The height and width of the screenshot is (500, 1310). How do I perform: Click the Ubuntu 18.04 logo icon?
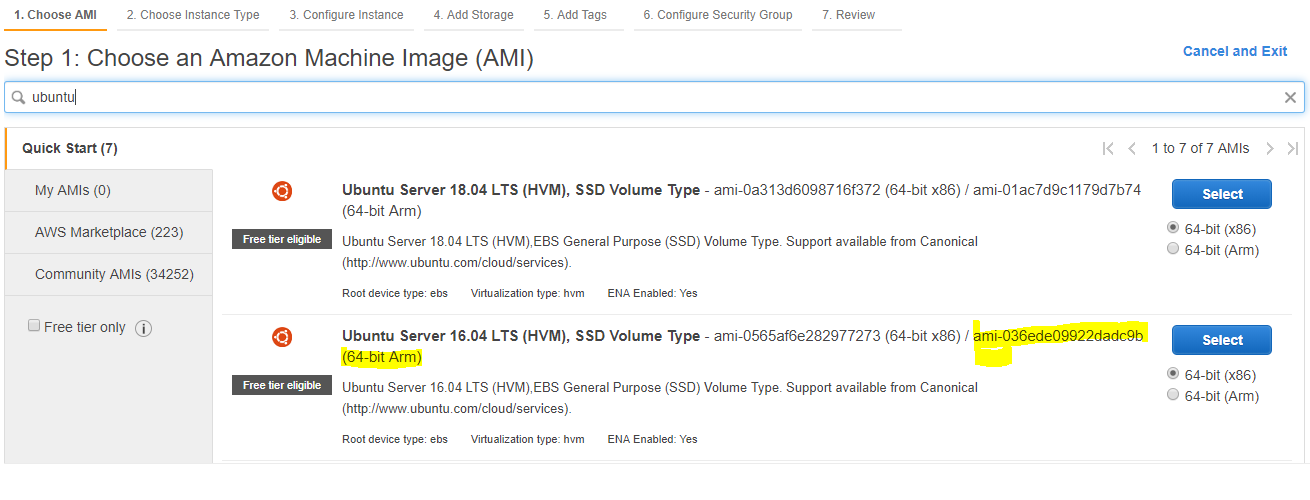[282, 191]
